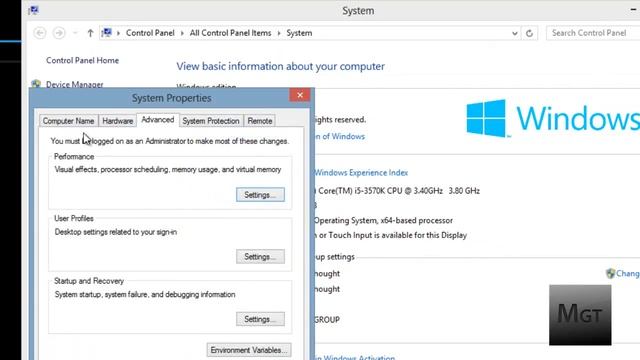
Task: Open User Profiles Settings button
Action: pos(260,257)
